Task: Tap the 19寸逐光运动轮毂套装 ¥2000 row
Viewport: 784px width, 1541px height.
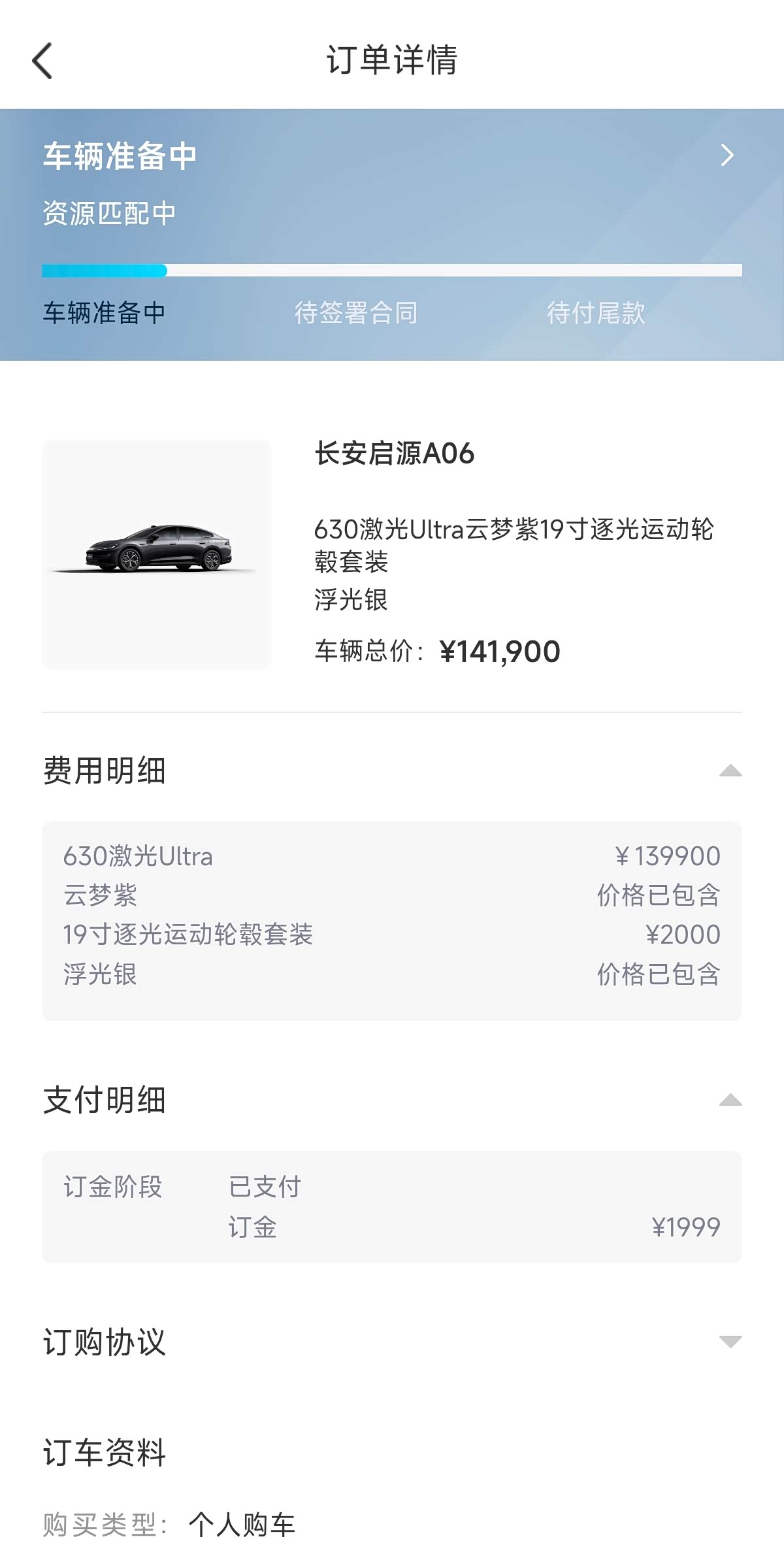Action: point(392,935)
